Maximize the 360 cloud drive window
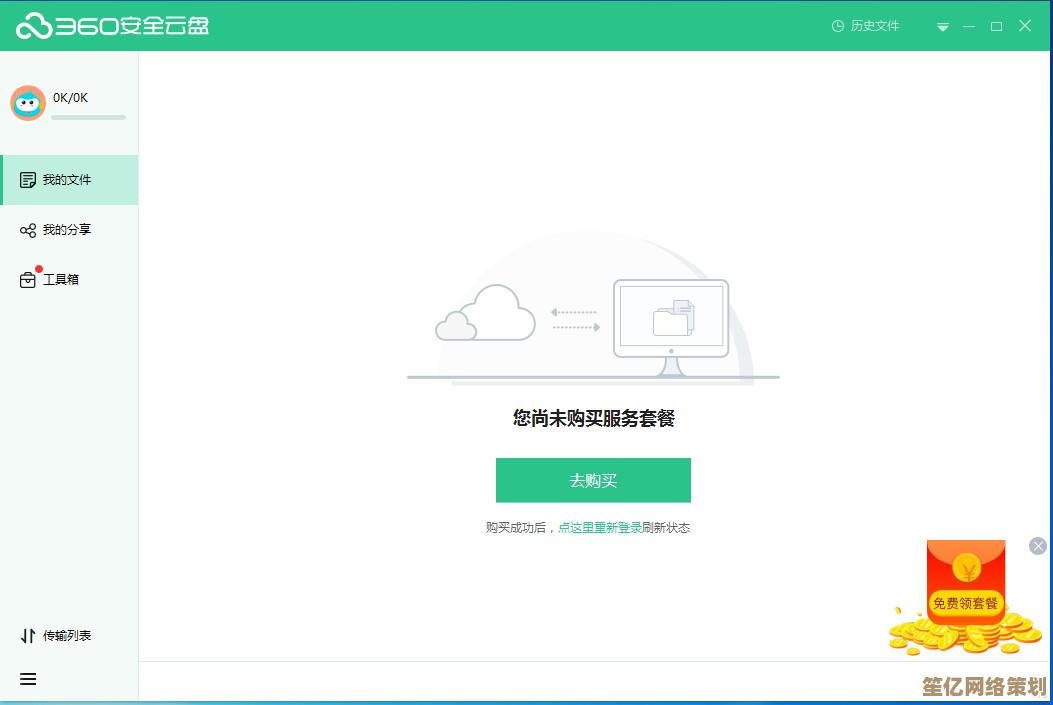Viewport: 1053px width, 705px height. (996, 27)
